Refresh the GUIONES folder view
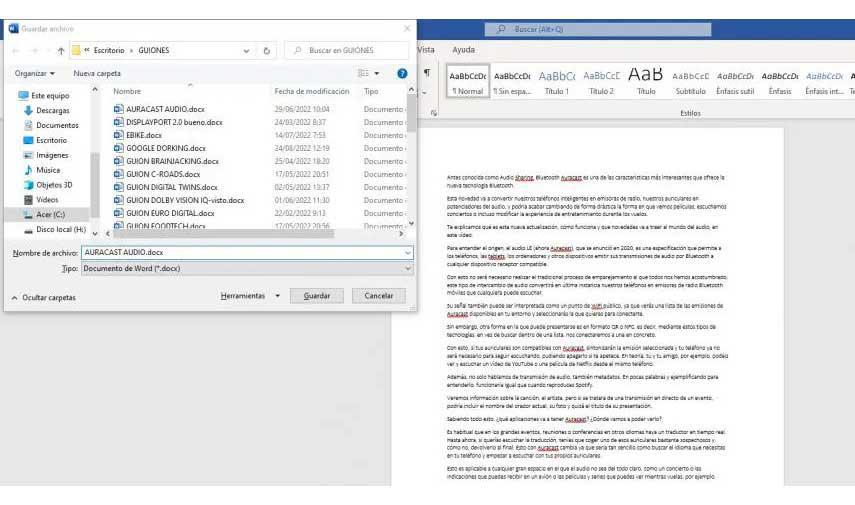 coord(267,51)
